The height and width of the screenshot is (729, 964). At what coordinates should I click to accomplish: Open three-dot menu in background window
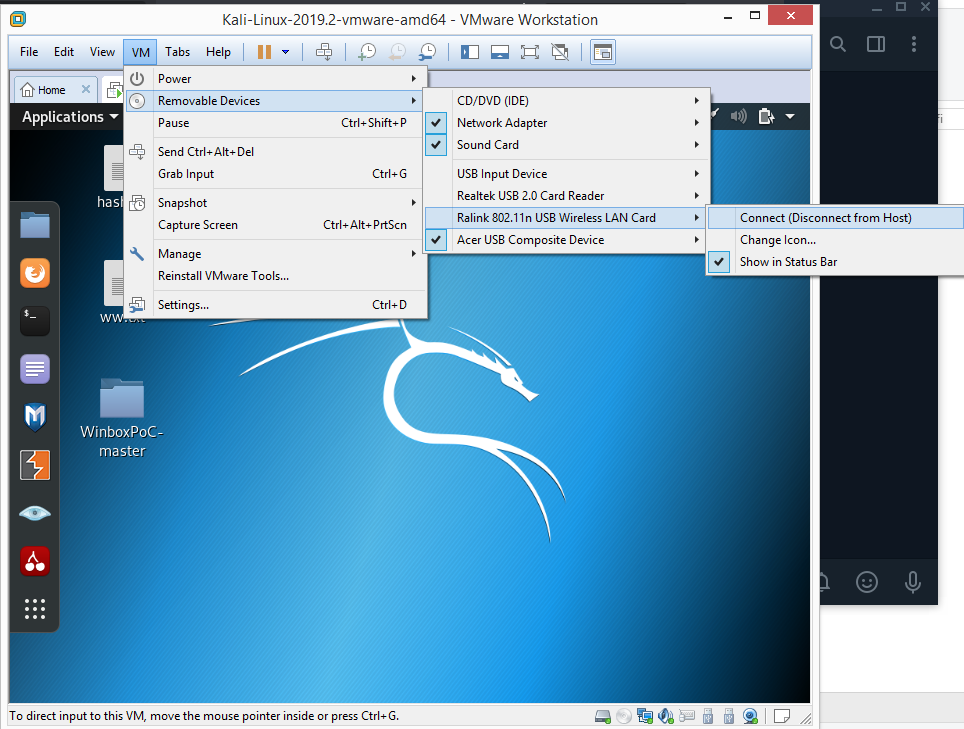914,44
